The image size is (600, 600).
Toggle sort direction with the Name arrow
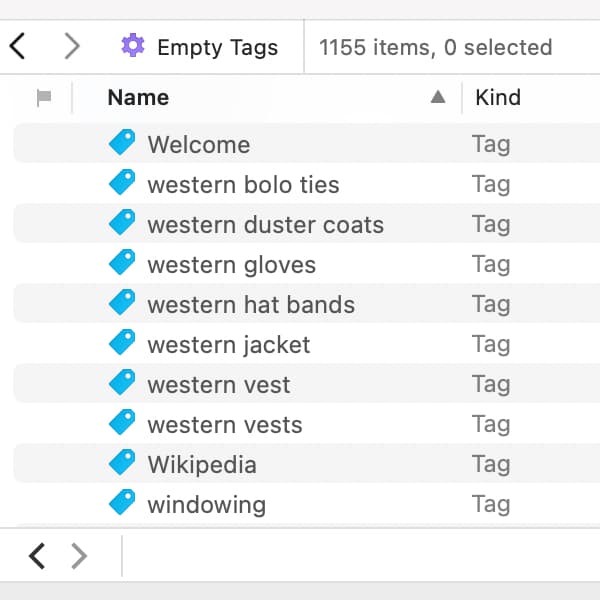pos(437,98)
